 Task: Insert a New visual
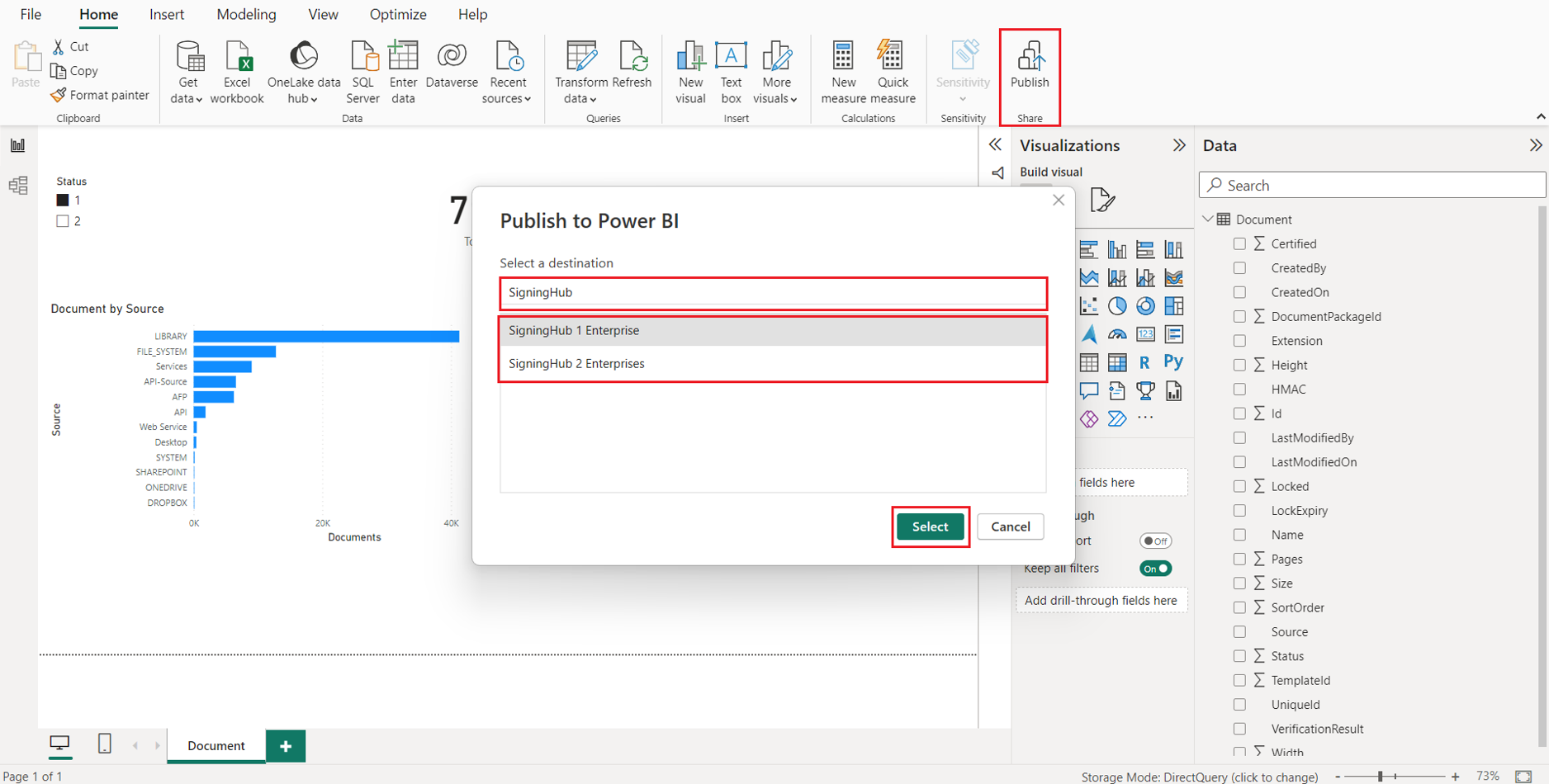tap(690, 73)
